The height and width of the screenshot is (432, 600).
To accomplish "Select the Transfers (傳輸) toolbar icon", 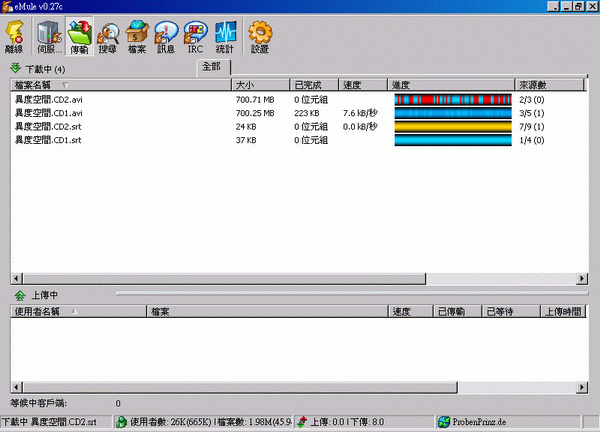I will pos(79,36).
